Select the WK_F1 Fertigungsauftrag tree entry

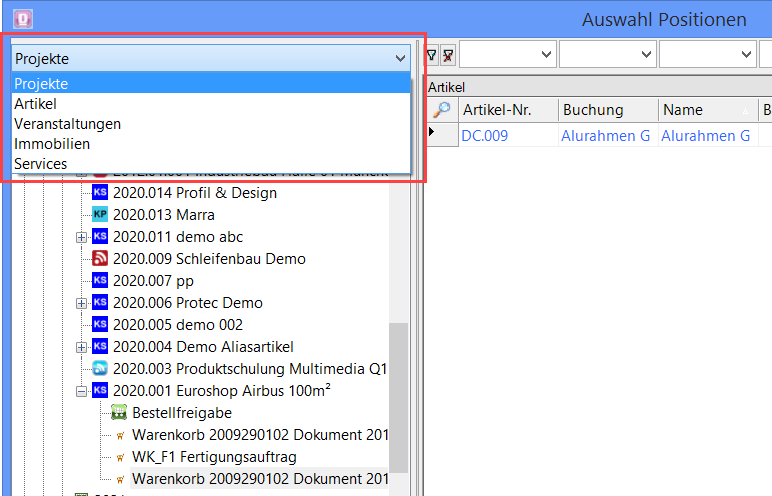[214, 457]
